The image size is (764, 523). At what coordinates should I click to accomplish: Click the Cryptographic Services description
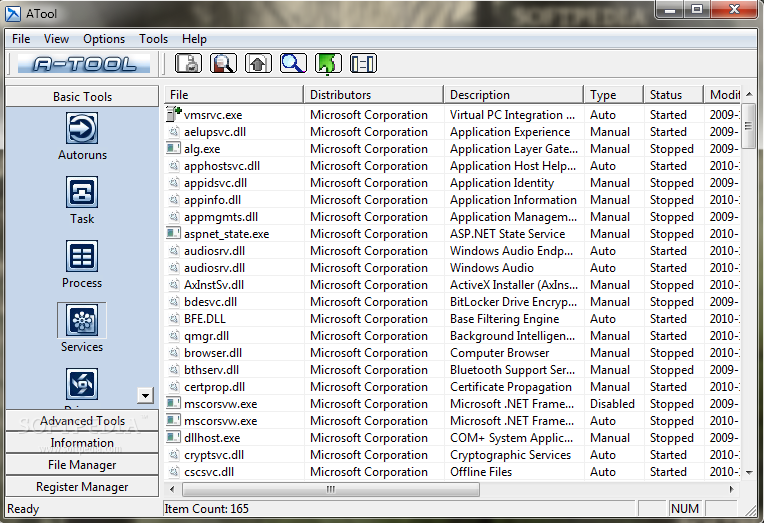click(x=510, y=455)
